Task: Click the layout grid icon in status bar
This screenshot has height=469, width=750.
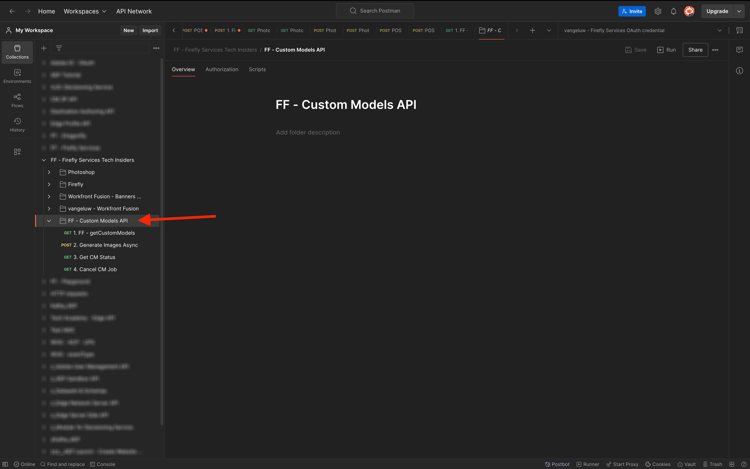Action: tap(731, 464)
